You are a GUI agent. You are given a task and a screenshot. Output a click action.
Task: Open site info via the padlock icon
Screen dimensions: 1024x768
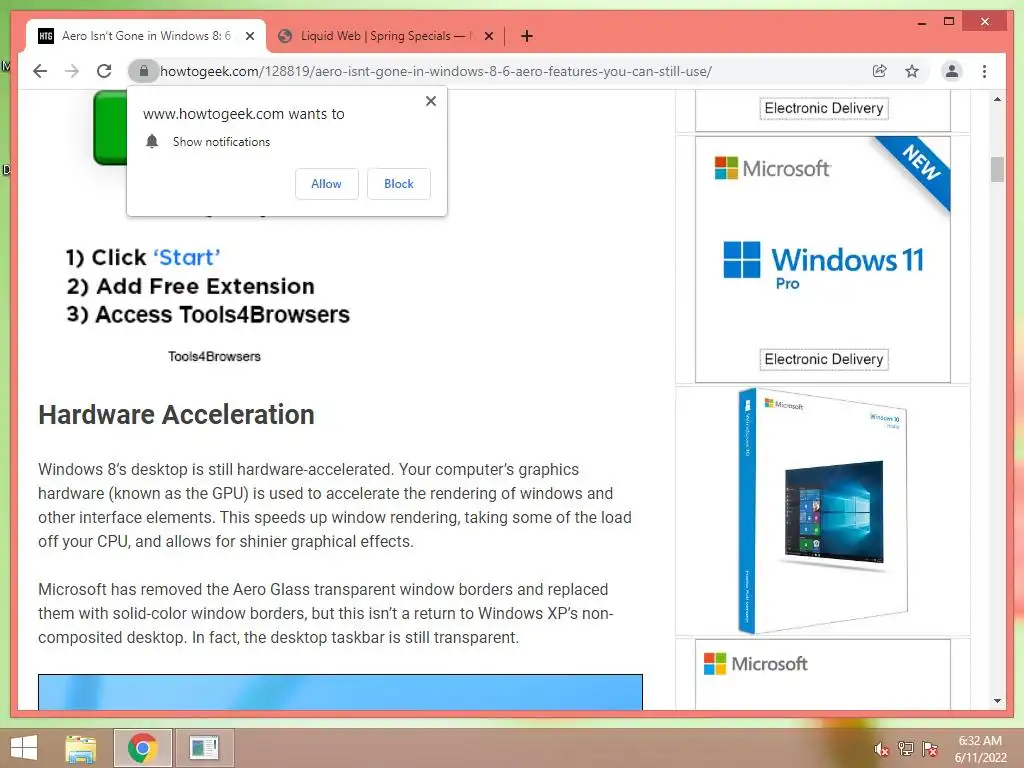click(x=144, y=71)
